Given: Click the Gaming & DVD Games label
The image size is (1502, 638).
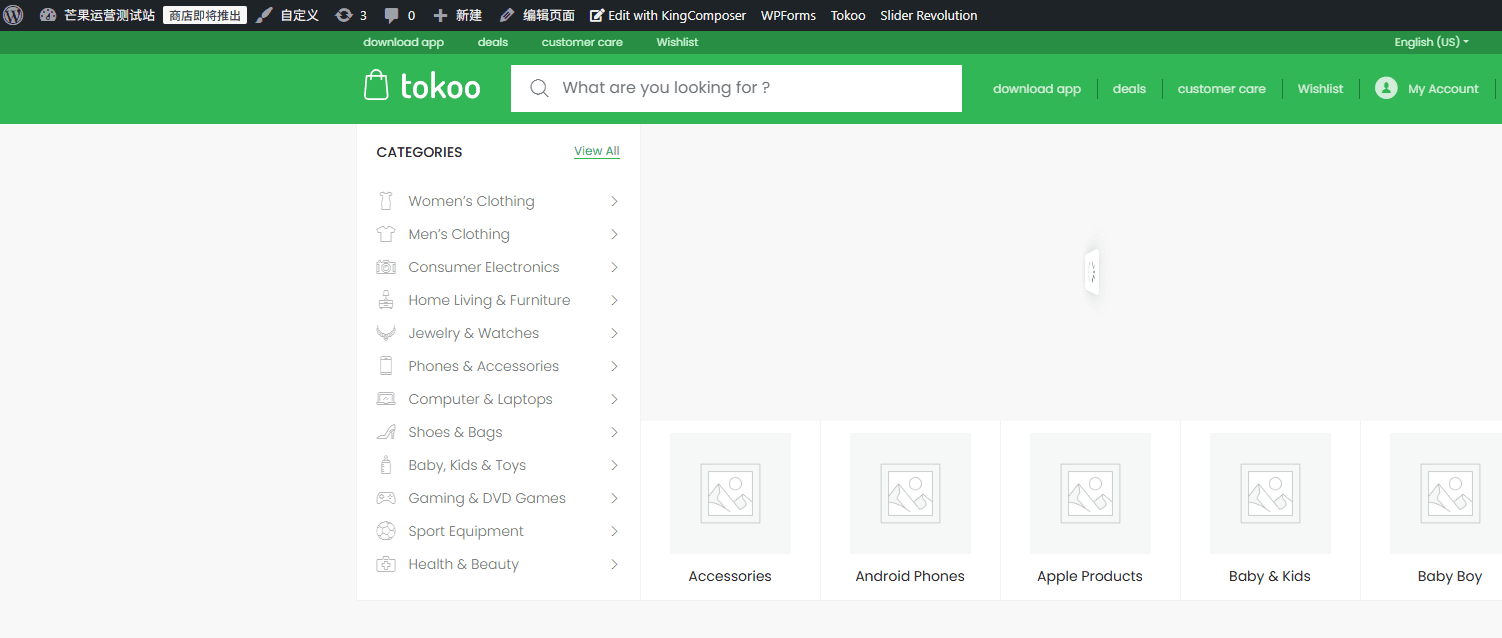Looking at the screenshot, I should (487, 498).
